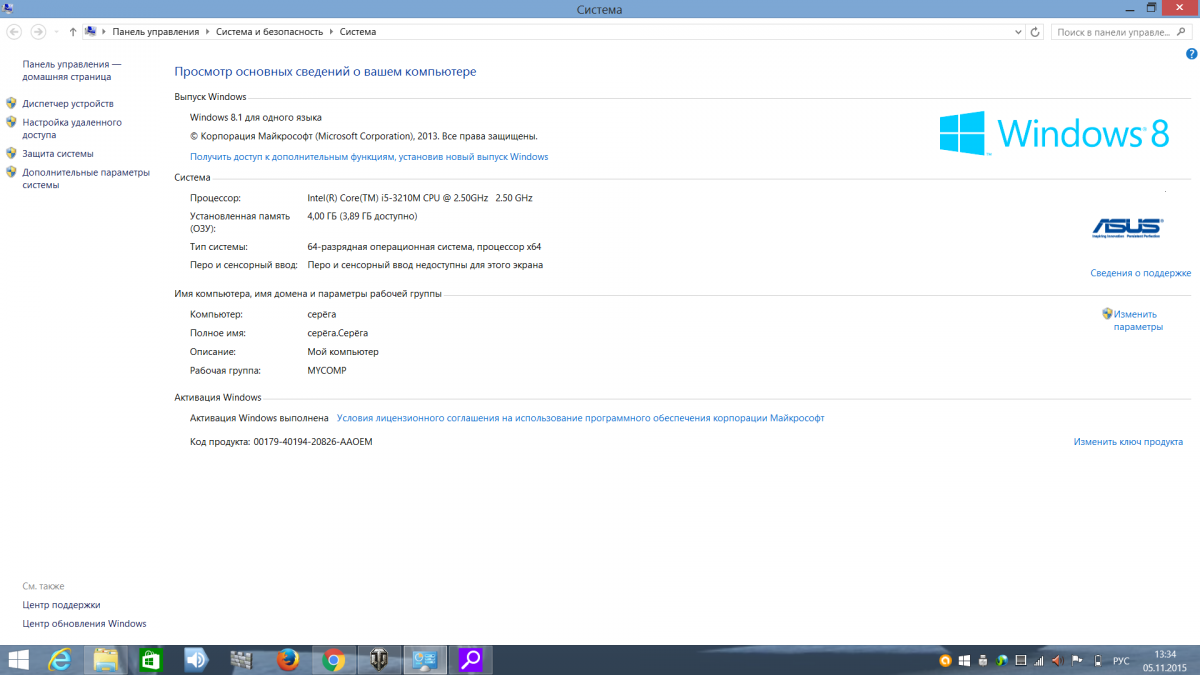Open Microsoft license agreement terms link
The width and height of the screenshot is (1200, 675).
pyautogui.click(x=581, y=418)
